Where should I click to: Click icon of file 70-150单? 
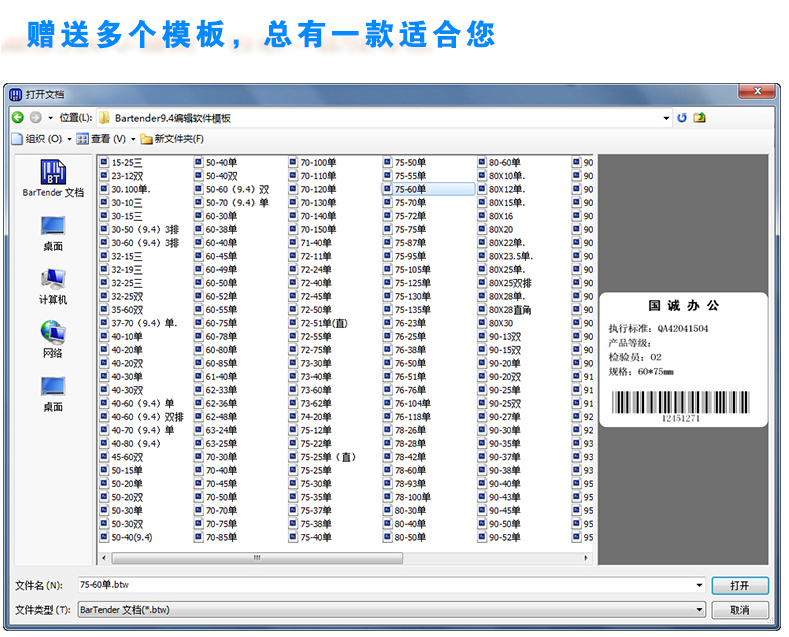click(293, 229)
